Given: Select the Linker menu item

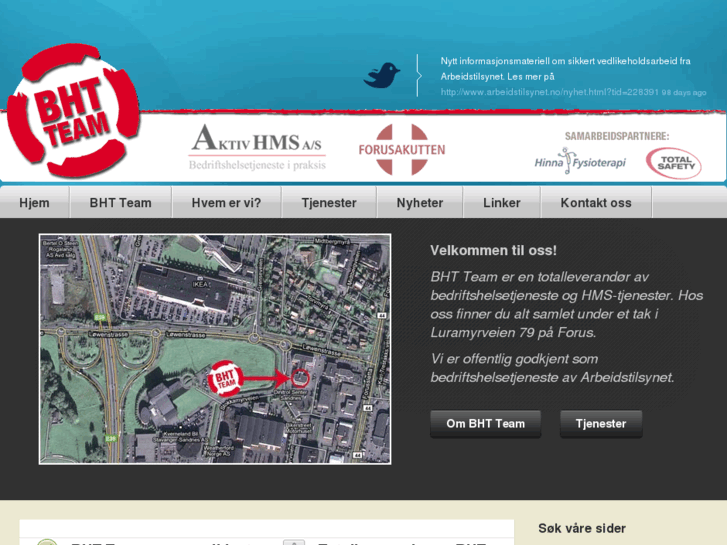Looking at the screenshot, I should coord(502,203).
